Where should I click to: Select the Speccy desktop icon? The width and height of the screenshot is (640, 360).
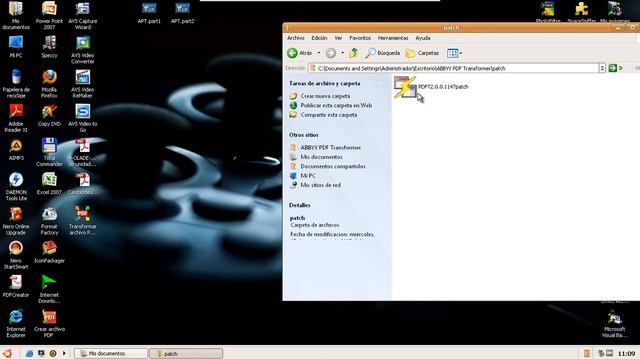tap(49, 47)
